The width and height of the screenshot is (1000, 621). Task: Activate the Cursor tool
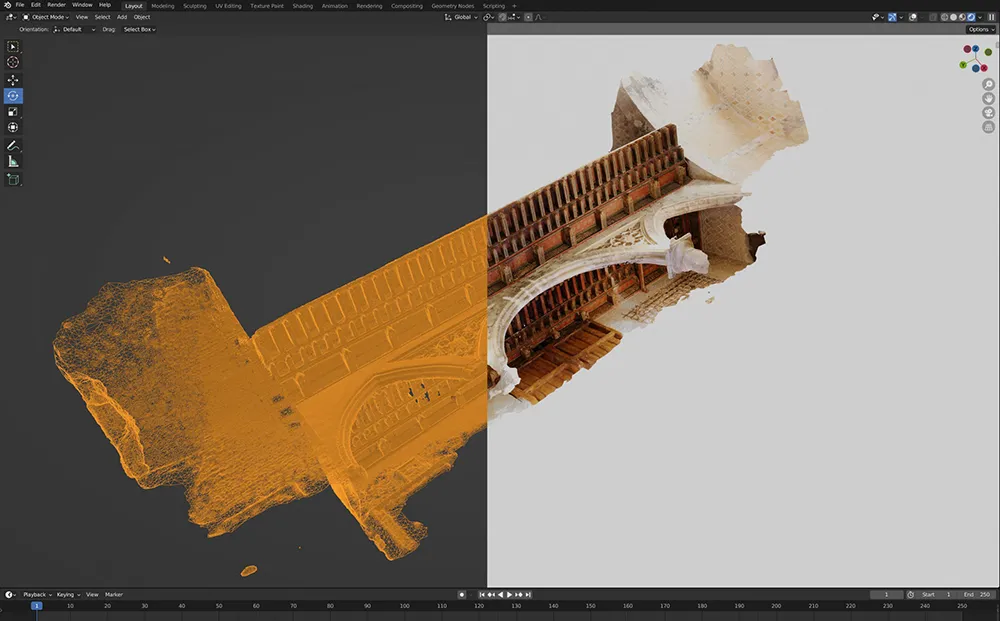coord(13,62)
